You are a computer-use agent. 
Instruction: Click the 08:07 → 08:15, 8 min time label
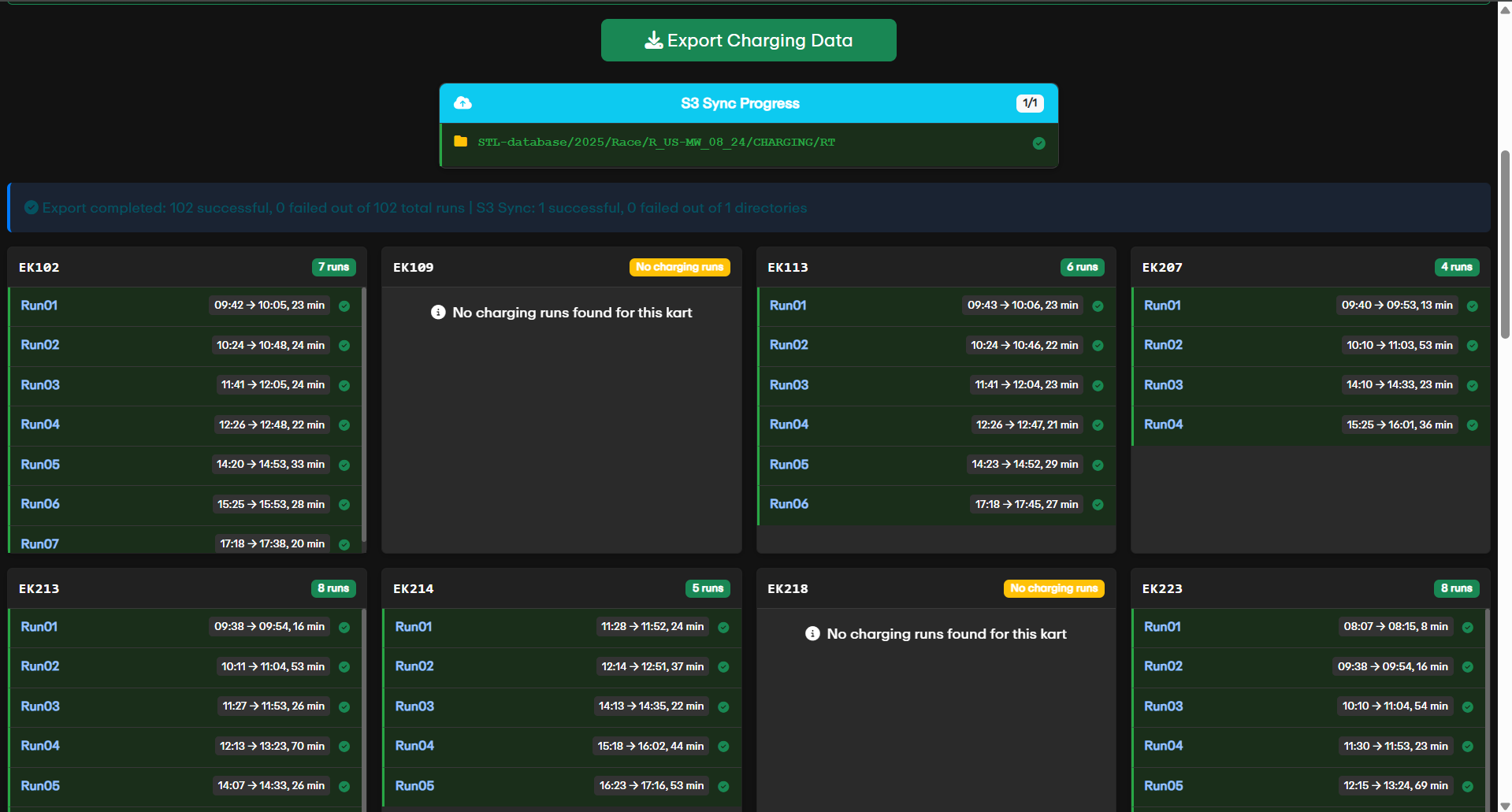click(1396, 627)
